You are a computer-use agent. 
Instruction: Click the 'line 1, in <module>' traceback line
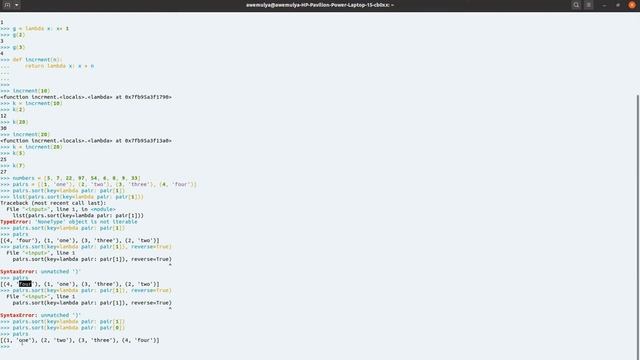[61, 209]
